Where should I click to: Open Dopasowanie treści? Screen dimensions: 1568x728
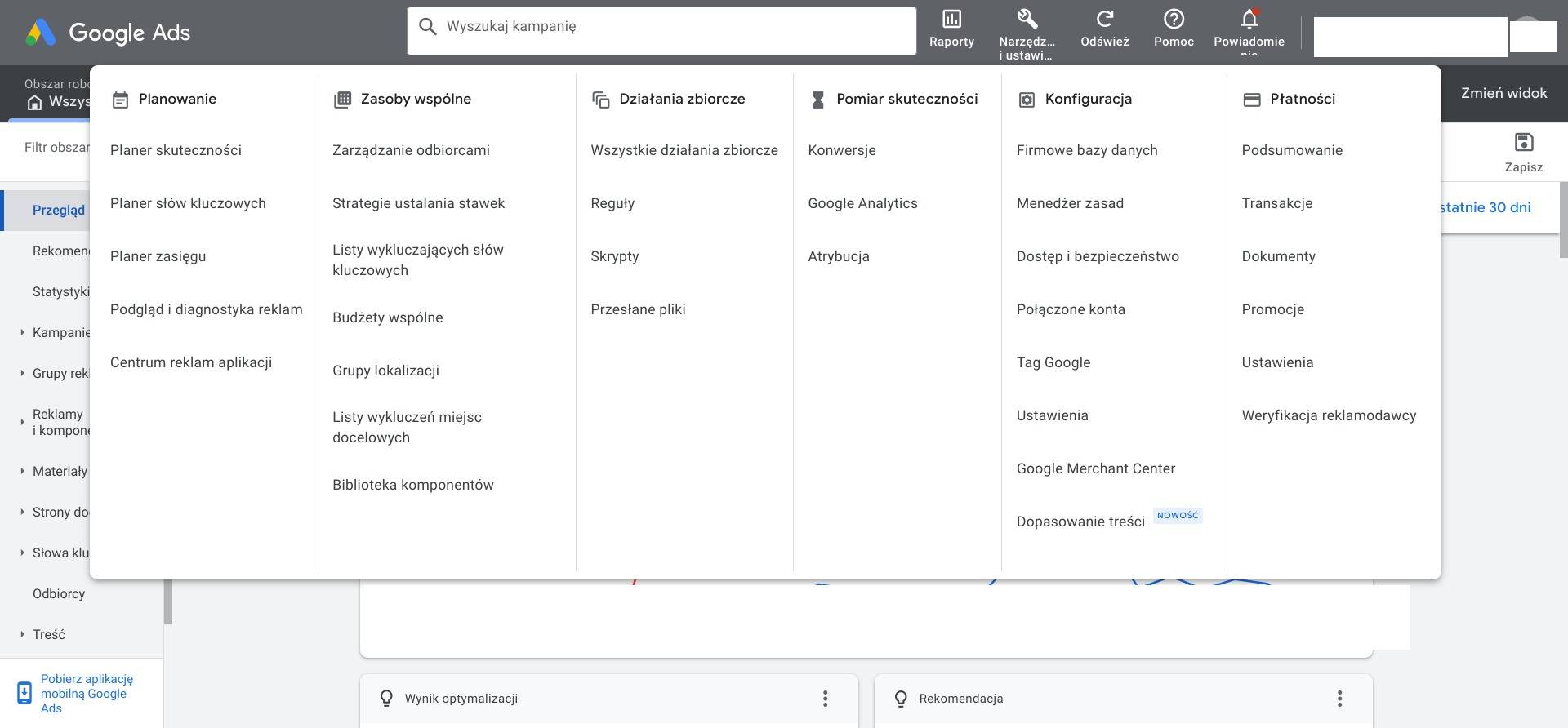click(x=1080, y=522)
